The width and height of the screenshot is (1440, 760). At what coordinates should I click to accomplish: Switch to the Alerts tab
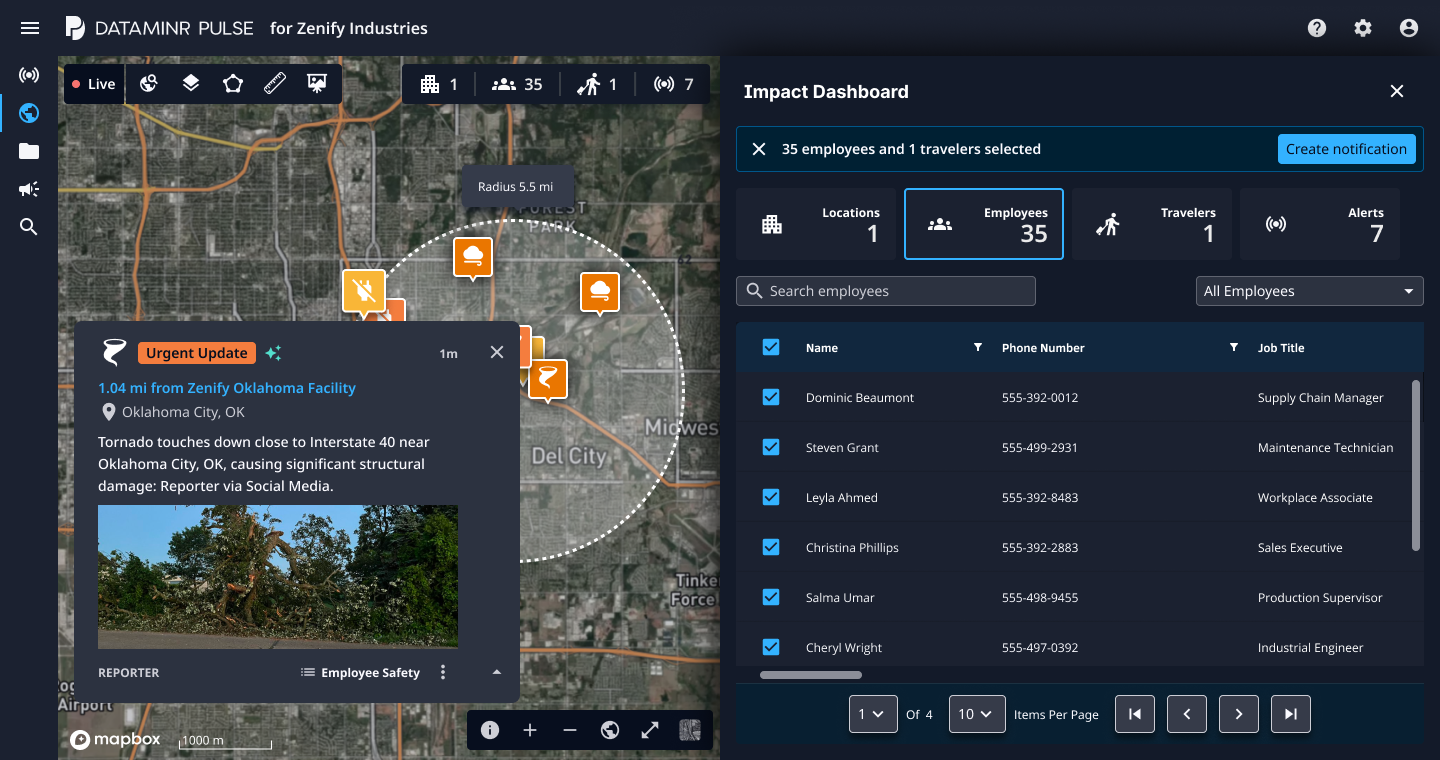(1319, 224)
